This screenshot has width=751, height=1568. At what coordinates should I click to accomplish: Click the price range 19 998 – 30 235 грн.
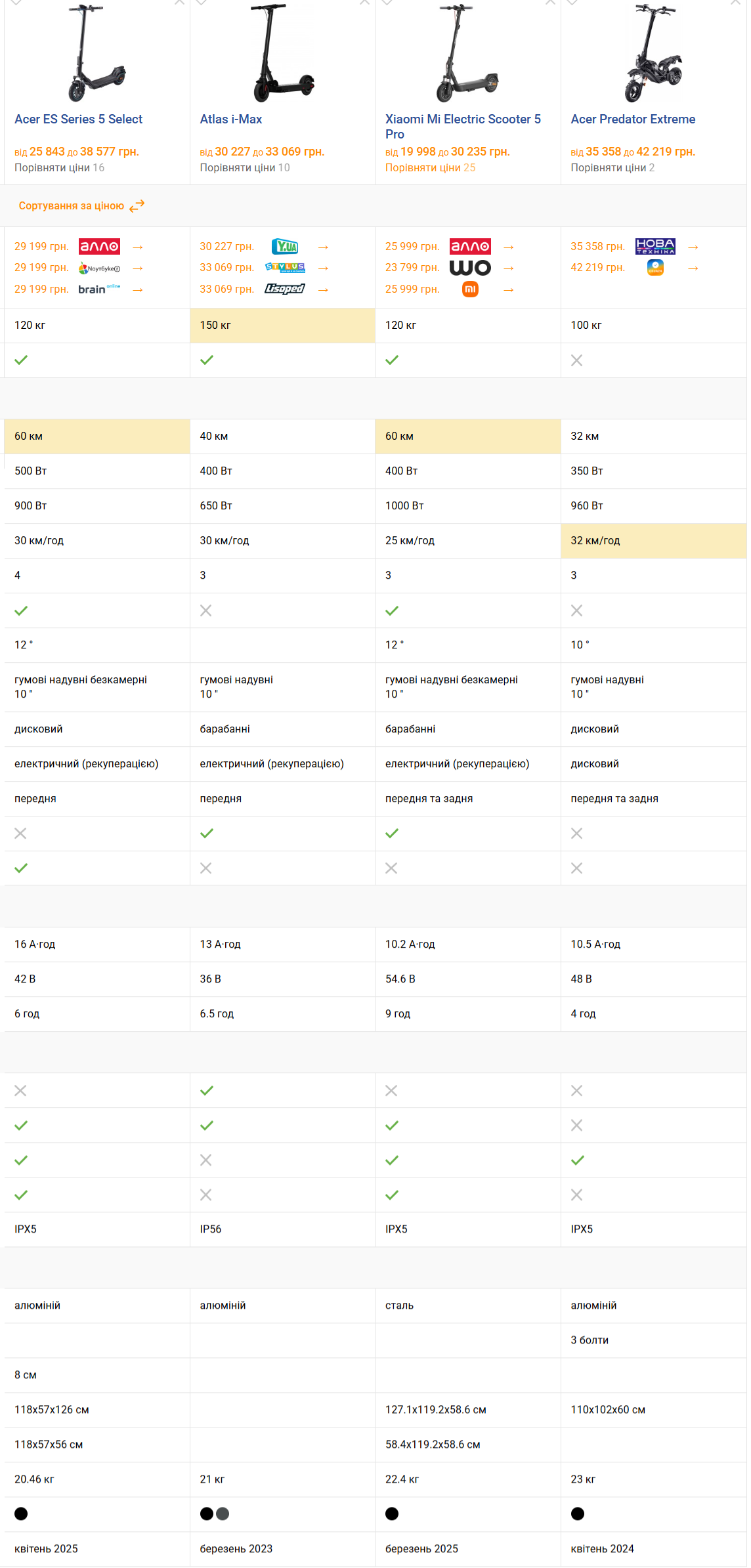coord(448,152)
